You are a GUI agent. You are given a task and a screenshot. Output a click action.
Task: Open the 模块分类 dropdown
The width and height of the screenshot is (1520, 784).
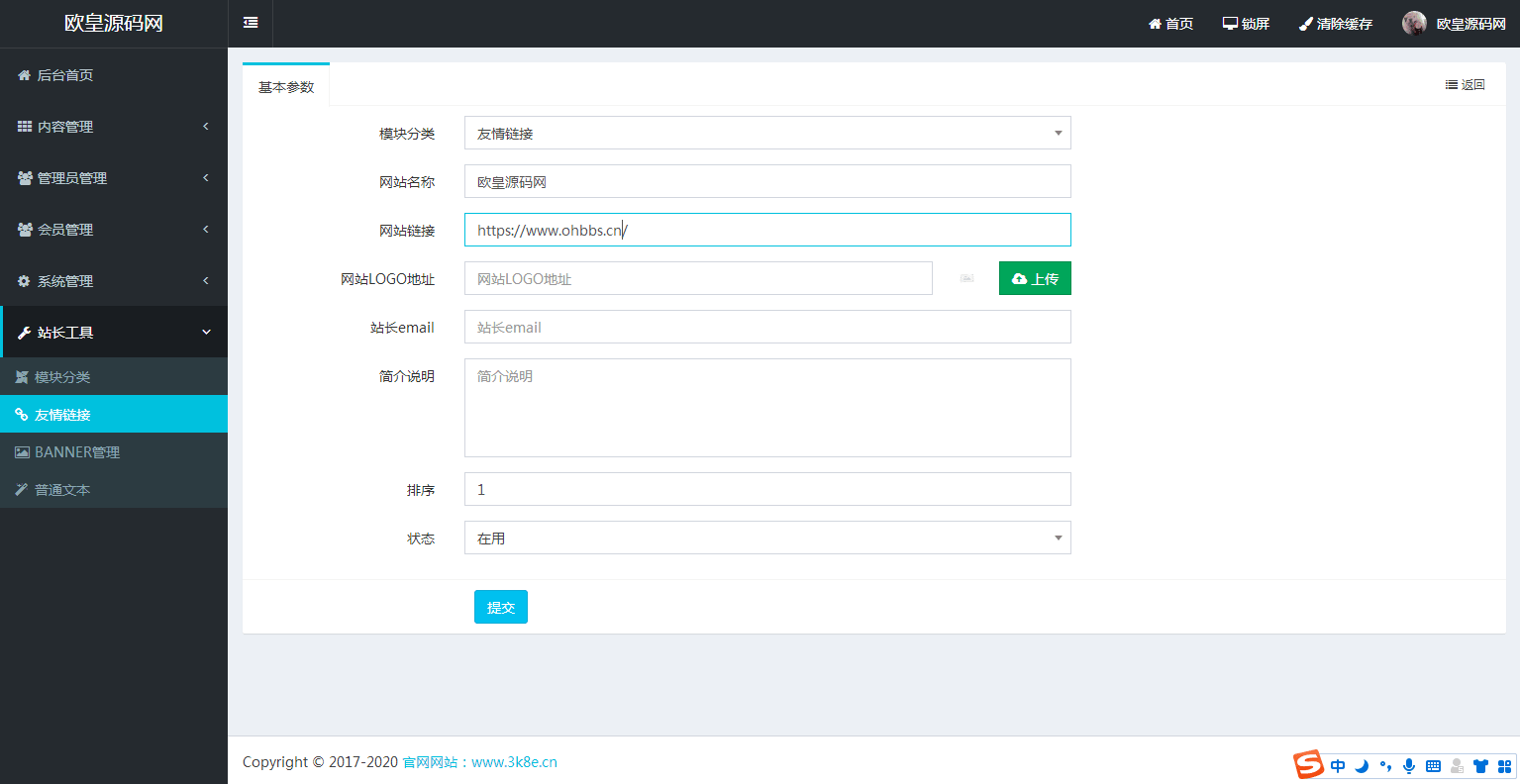(x=767, y=134)
